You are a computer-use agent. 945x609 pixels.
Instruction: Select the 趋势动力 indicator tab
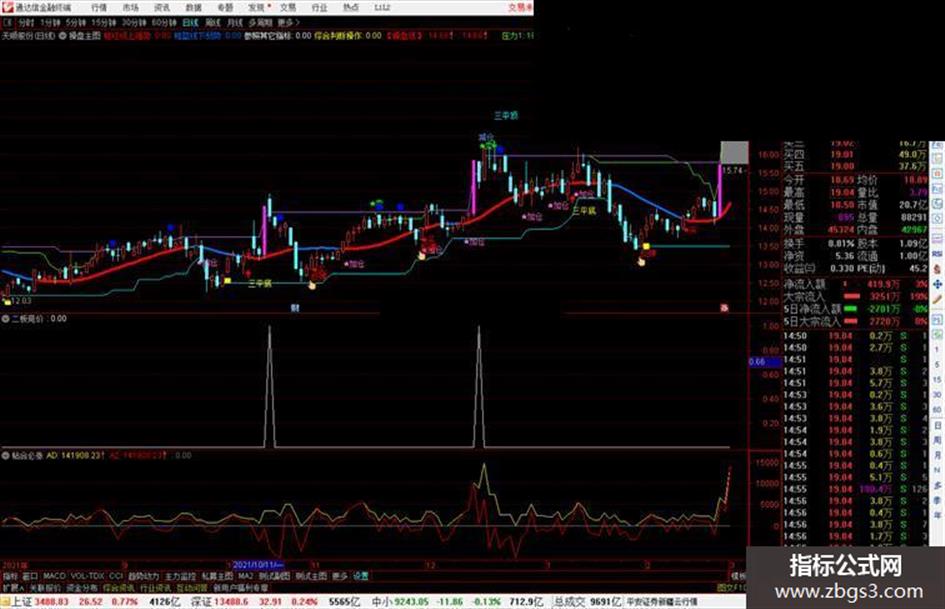coord(143,576)
